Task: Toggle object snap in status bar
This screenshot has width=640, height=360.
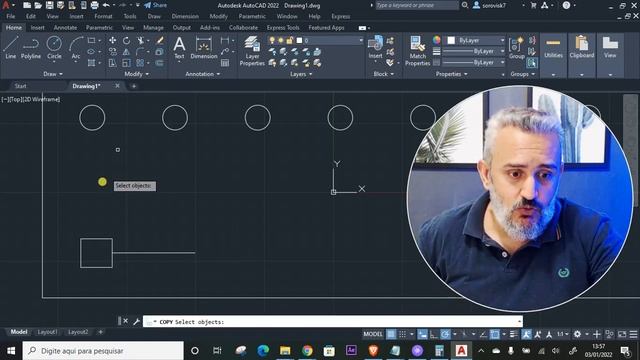Action: 494,334
